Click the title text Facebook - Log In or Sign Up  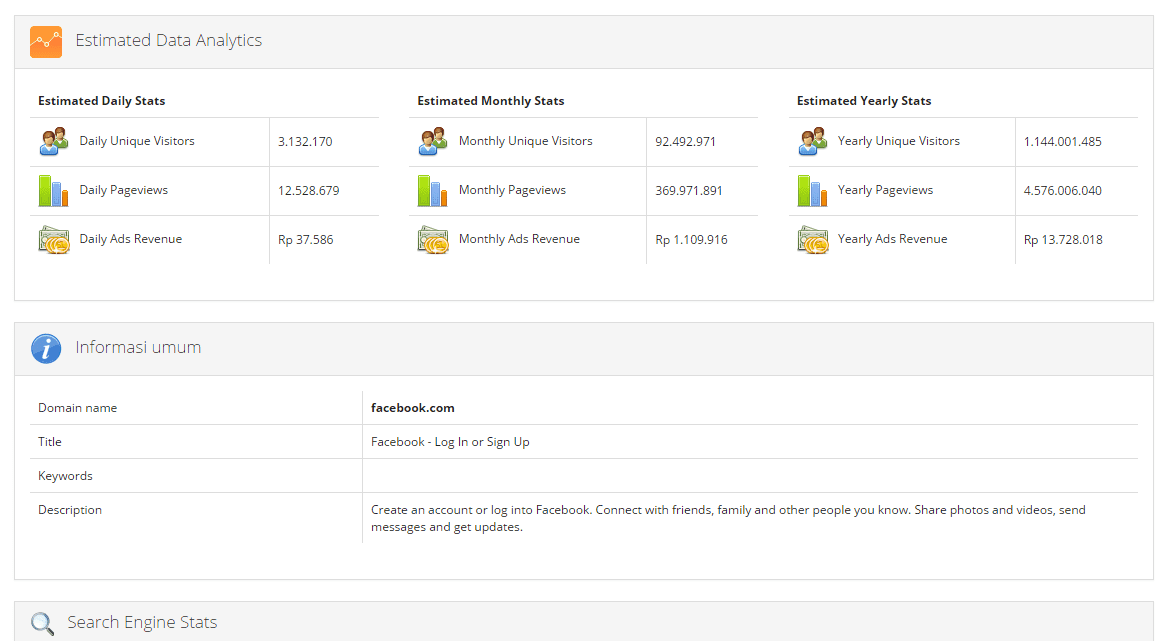click(450, 442)
